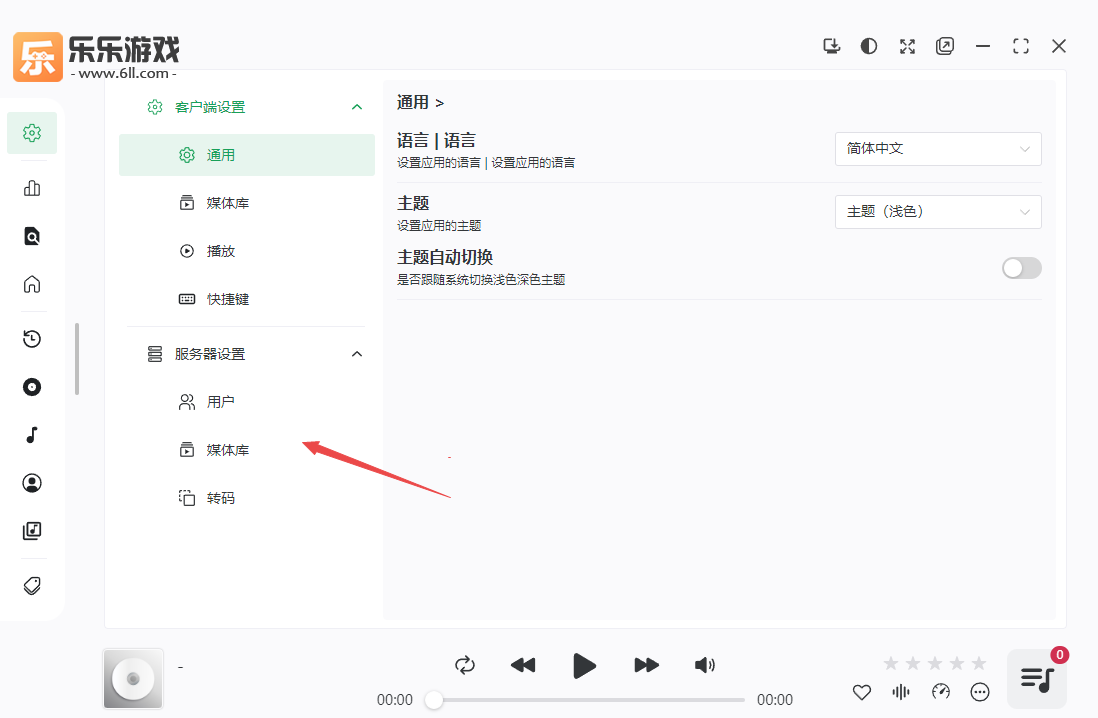Image resolution: width=1098 pixels, height=718 pixels.
Task: Click the album cover thumbnail
Action: tap(133, 679)
